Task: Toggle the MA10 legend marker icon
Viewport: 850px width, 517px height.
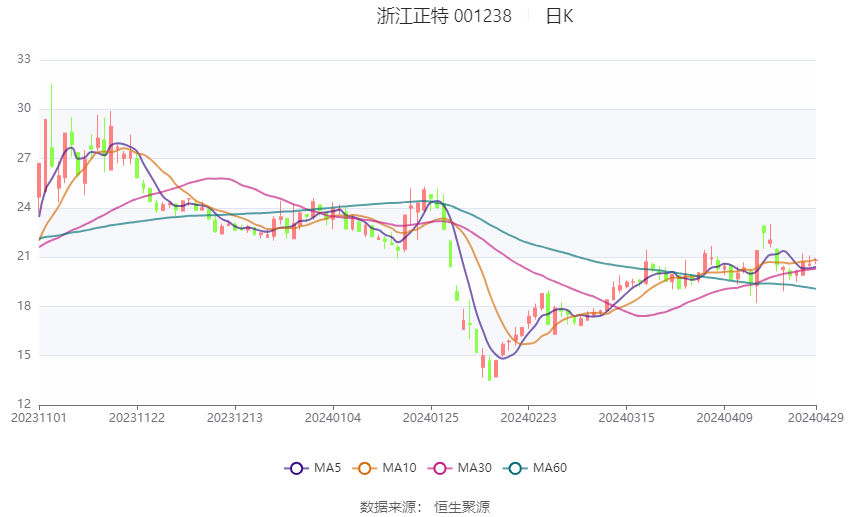Action: pos(366,467)
